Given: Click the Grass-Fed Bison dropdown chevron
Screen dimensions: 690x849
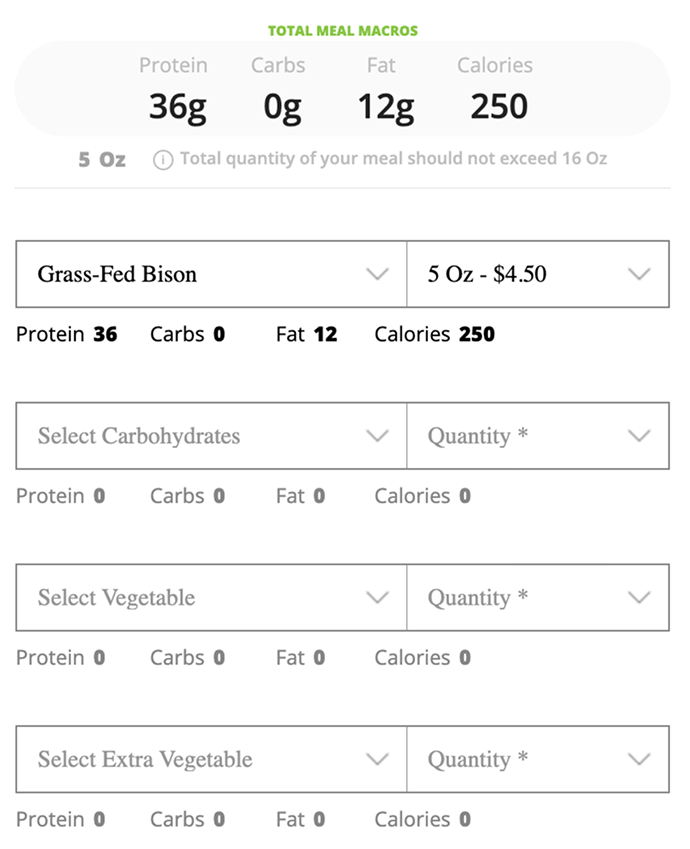Looking at the screenshot, I should (x=378, y=274).
